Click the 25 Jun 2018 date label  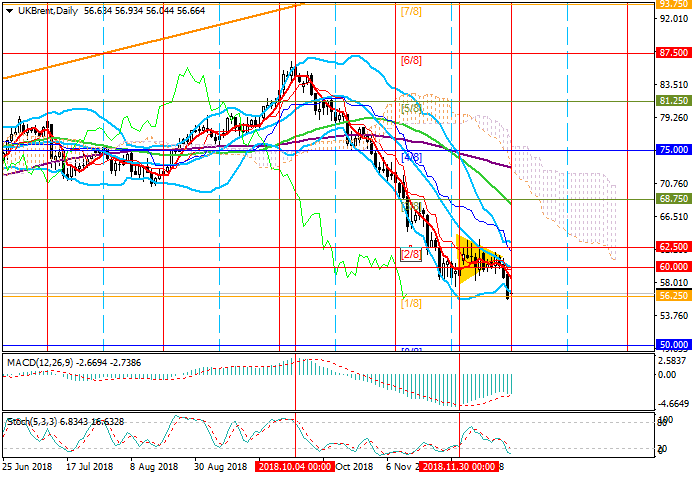coord(30,467)
